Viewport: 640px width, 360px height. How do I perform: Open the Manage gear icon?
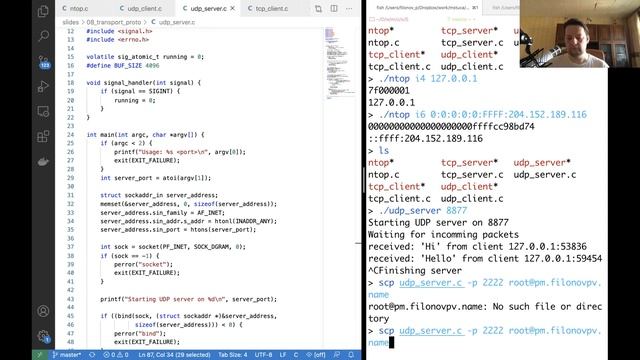point(43,336)
